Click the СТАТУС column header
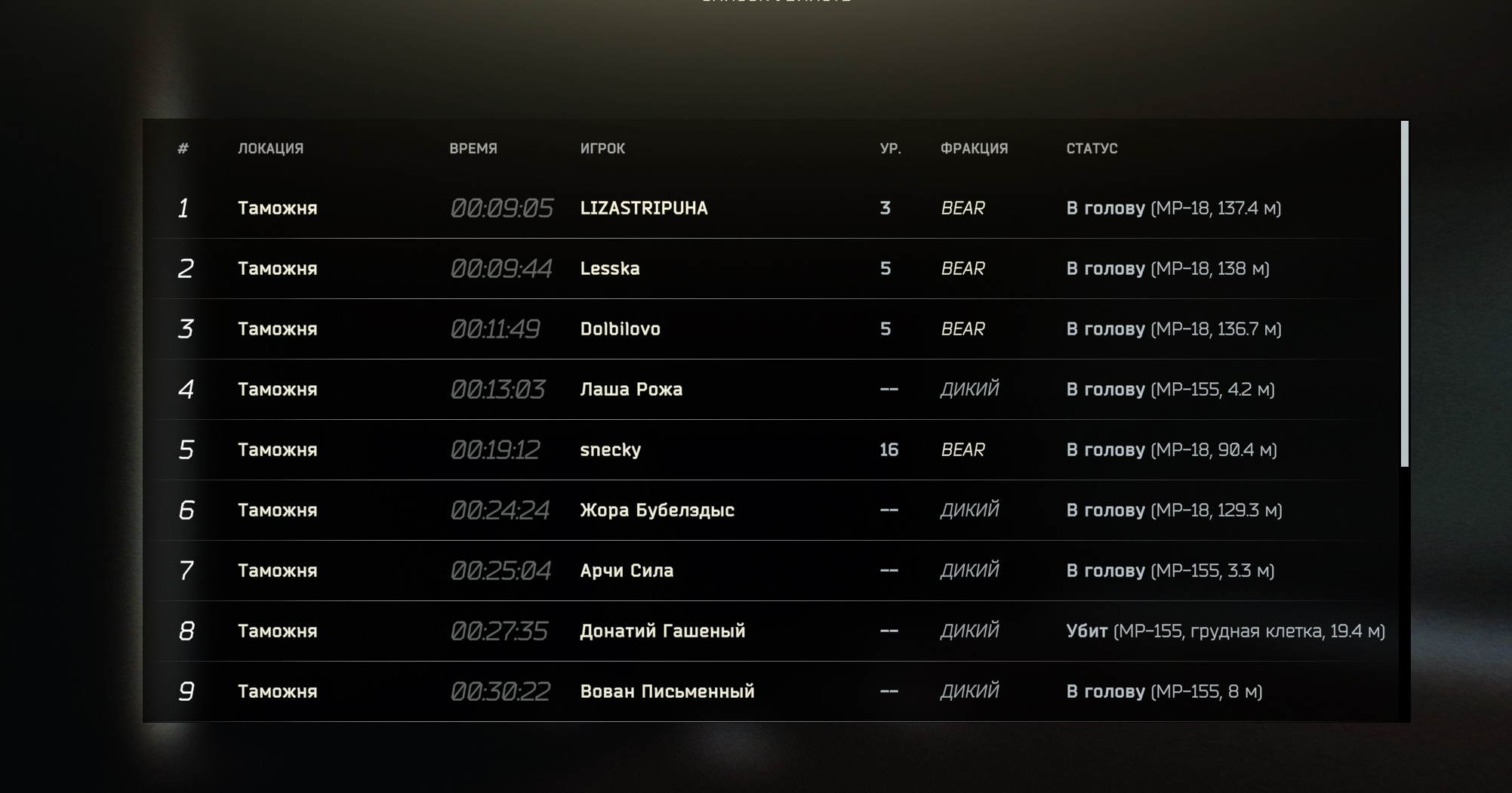Screen dimensions: 1512x793 [x=1092, y=149]
